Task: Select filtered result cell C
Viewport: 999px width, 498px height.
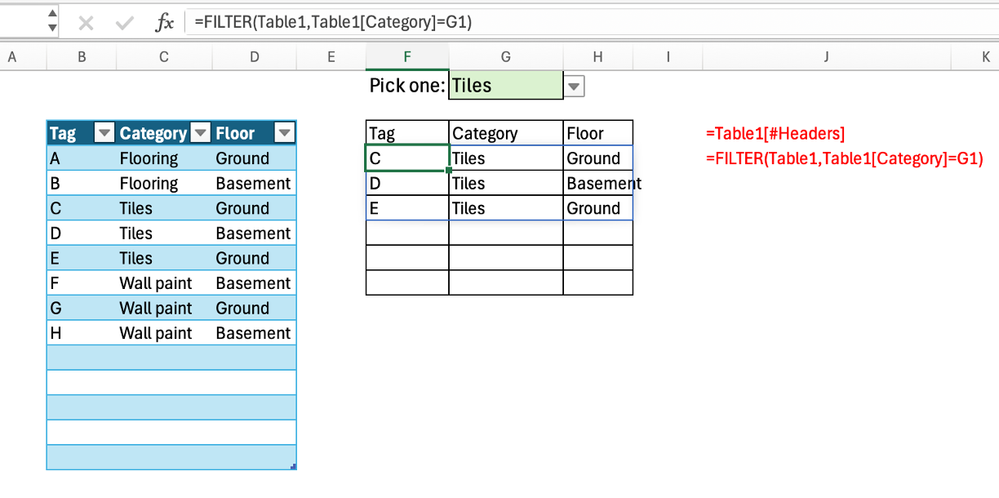Action: [x=407, y=158]
